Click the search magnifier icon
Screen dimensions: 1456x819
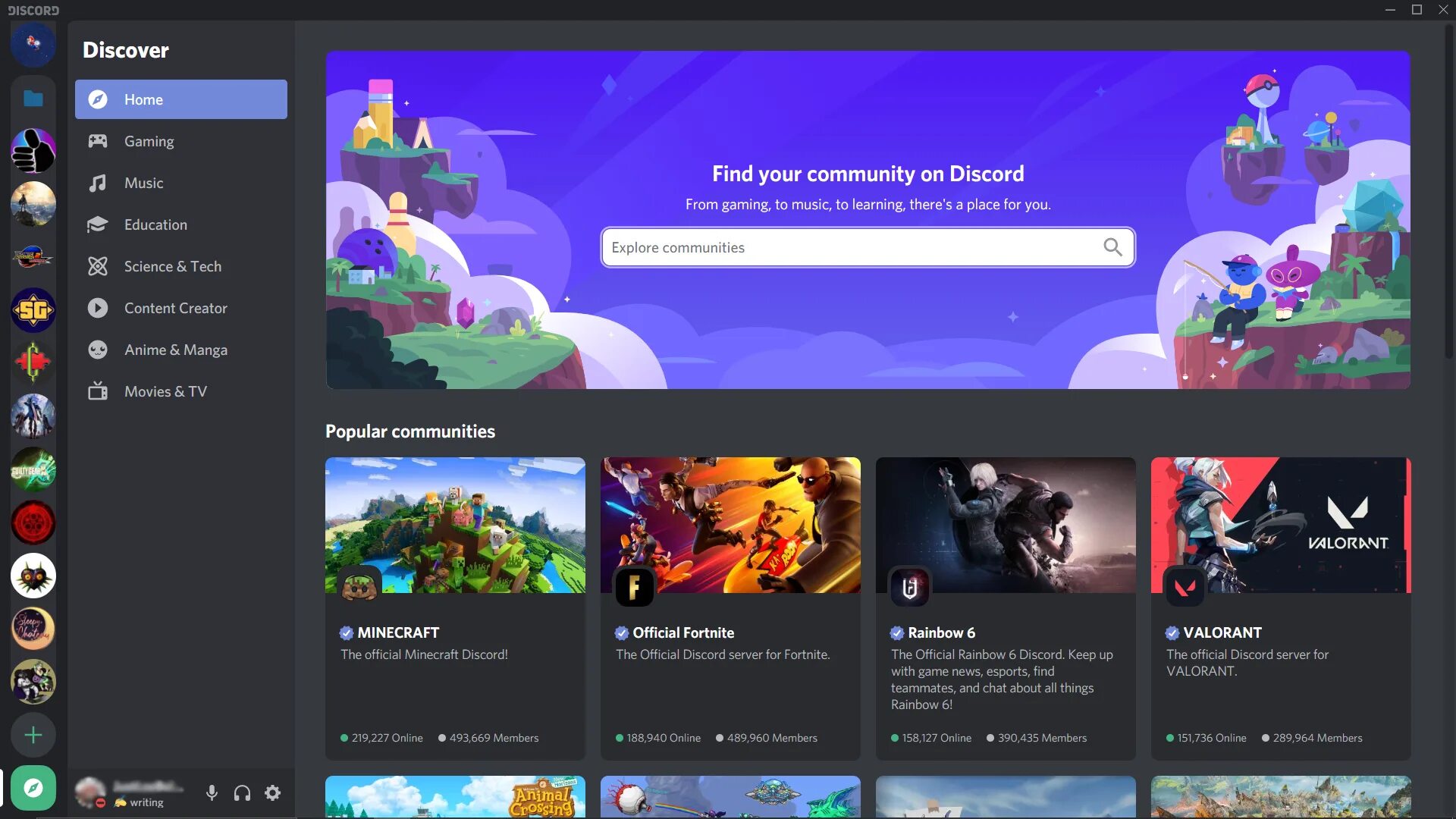pyautogui.click(x=1112, y=247)
